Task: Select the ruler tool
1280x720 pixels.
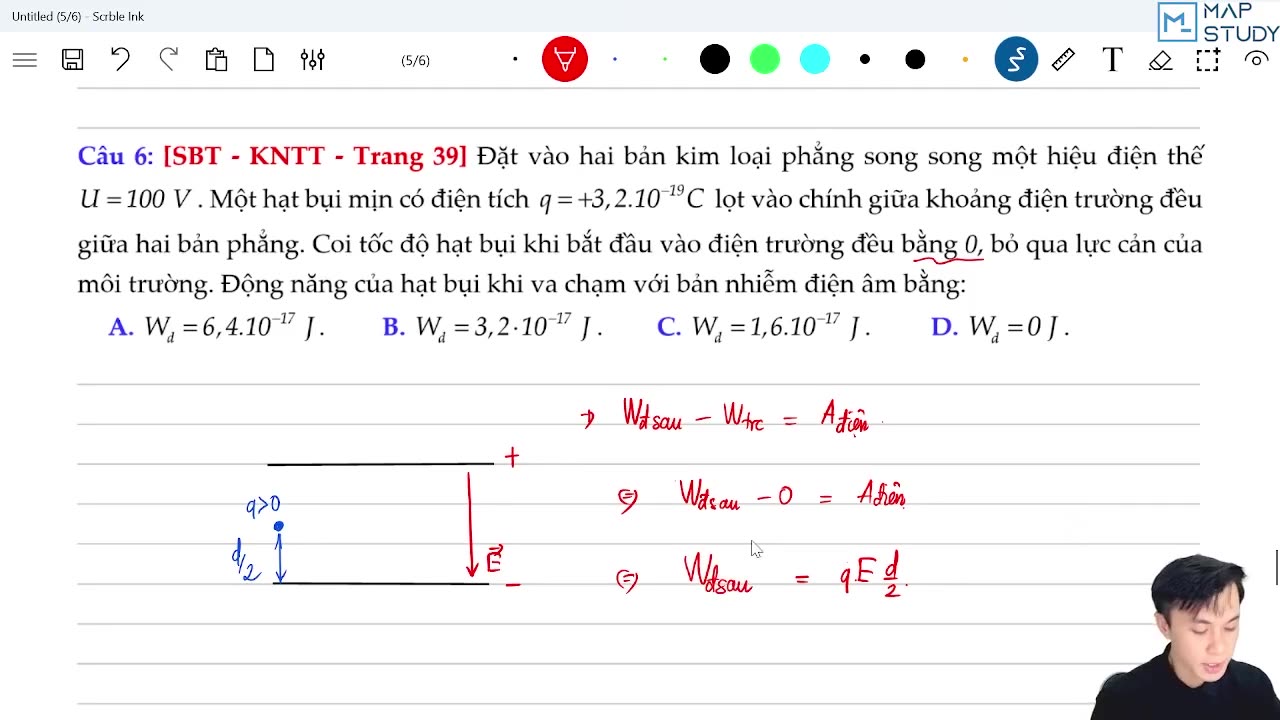Action: coord(1063,60)
